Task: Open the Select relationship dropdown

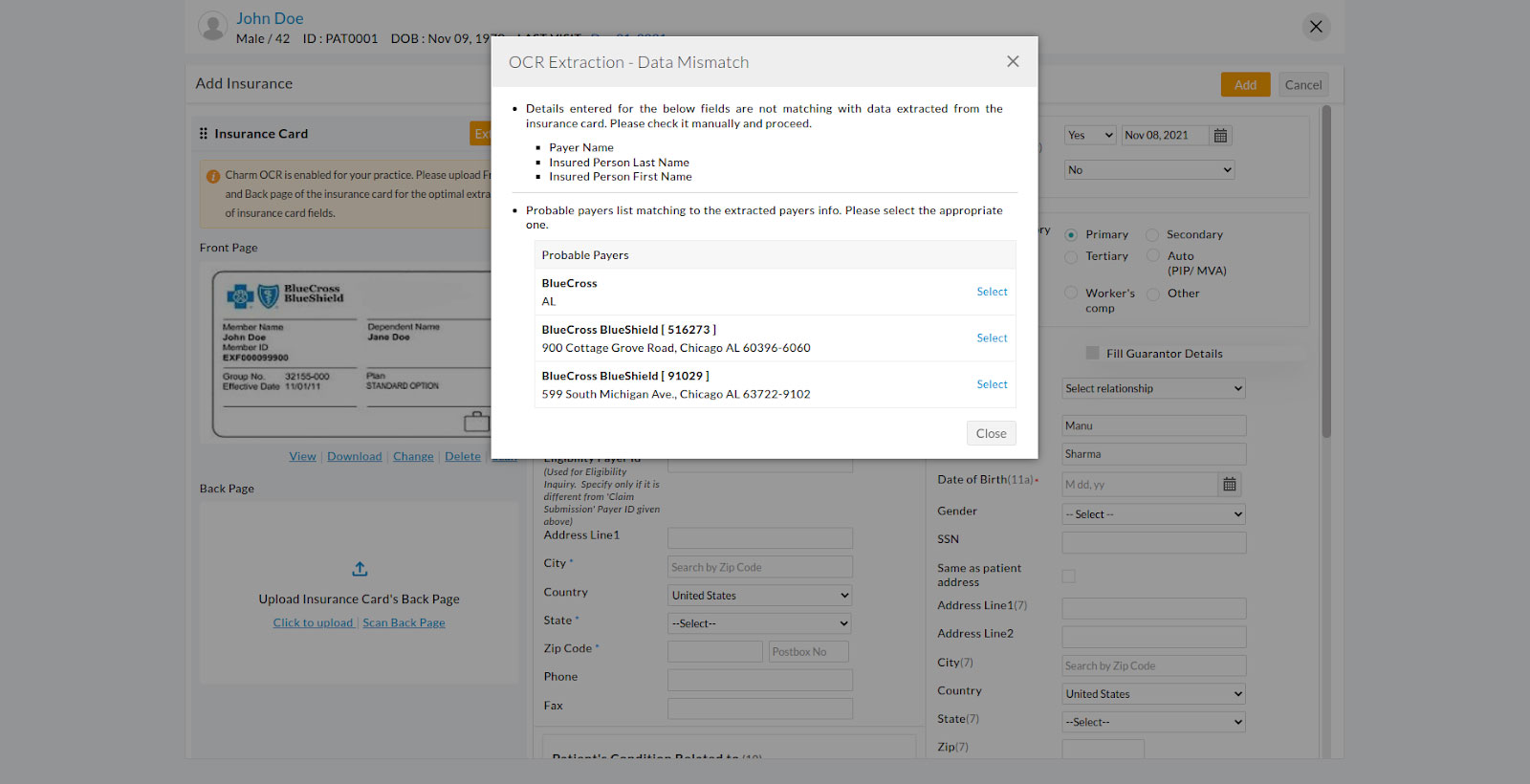Action: pyautogui.click(x=1153, y=389)
